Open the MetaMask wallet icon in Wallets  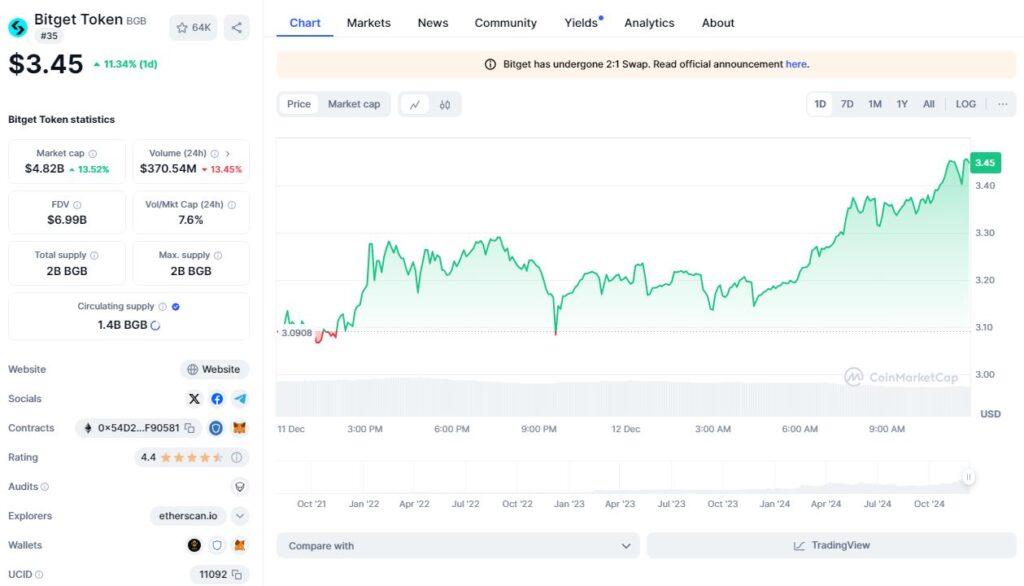240,545
